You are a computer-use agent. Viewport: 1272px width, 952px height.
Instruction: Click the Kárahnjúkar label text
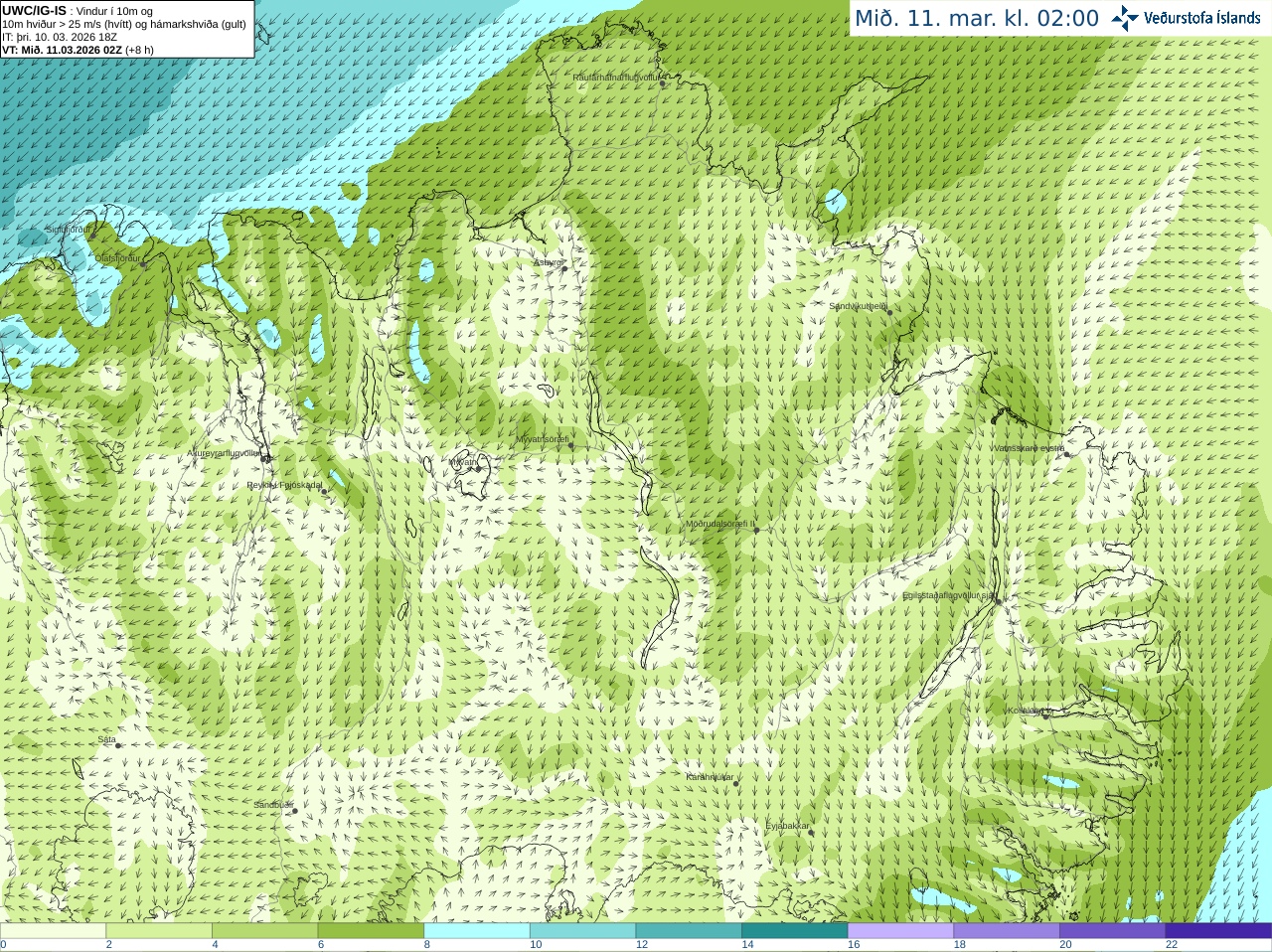pos(711,777)
